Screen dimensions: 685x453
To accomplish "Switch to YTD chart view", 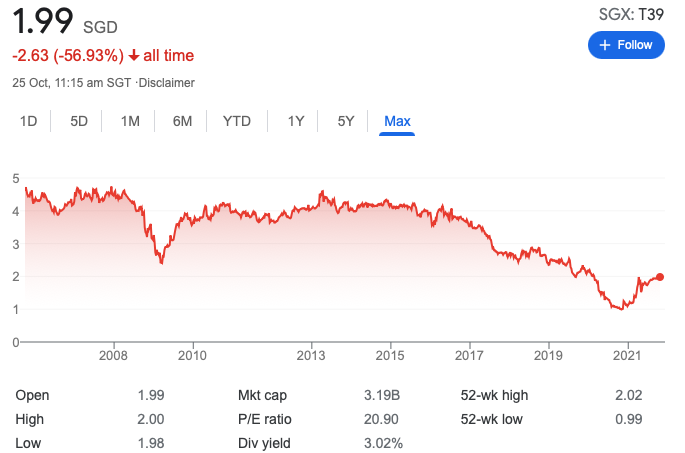I will coord(237,122).
